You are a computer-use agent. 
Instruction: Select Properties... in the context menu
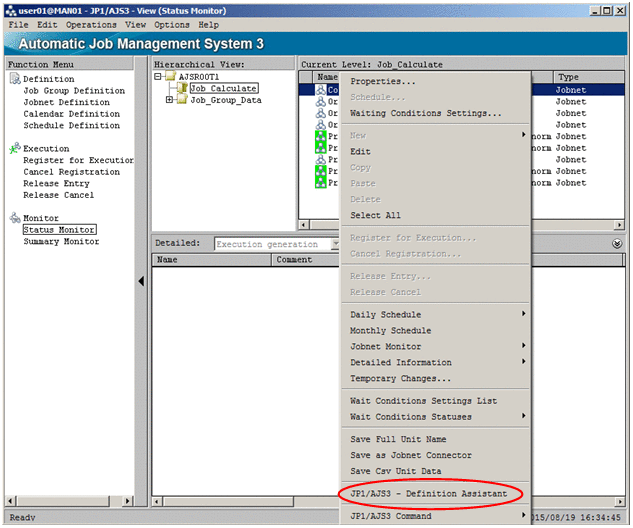[x=383, y=81]
